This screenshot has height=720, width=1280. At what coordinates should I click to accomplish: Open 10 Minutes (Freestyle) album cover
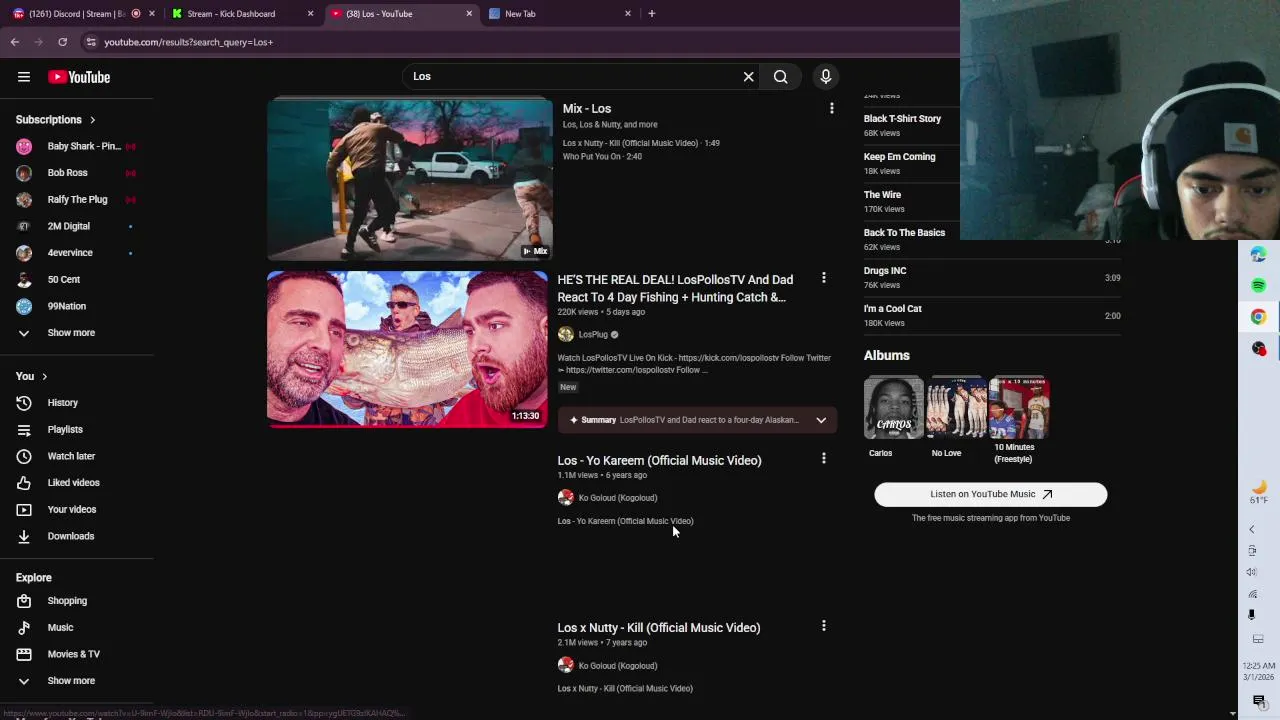click(1019, 408)
